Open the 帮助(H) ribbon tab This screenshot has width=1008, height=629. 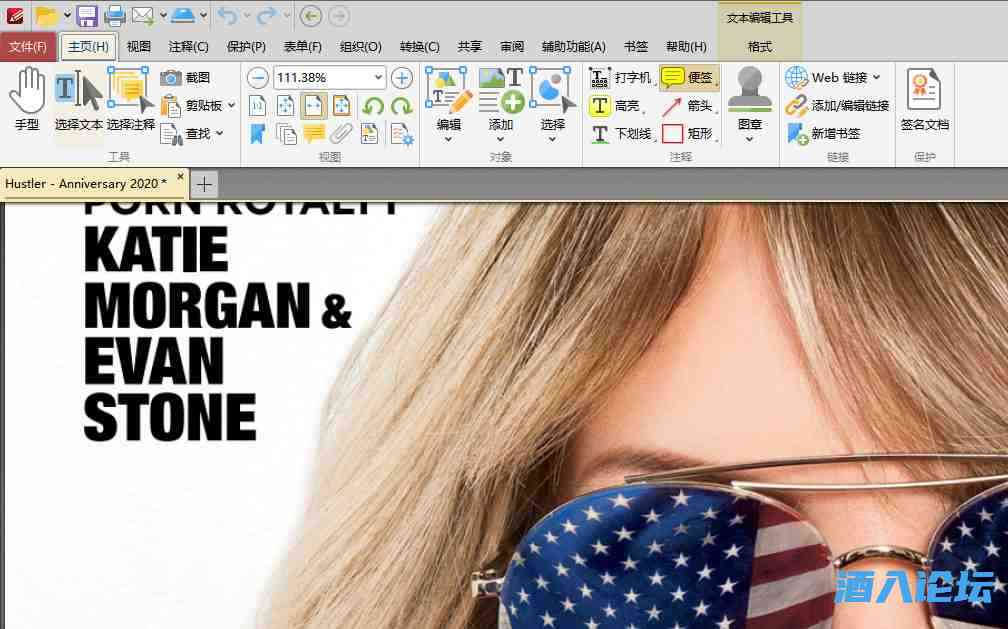[x=686, y=47]
